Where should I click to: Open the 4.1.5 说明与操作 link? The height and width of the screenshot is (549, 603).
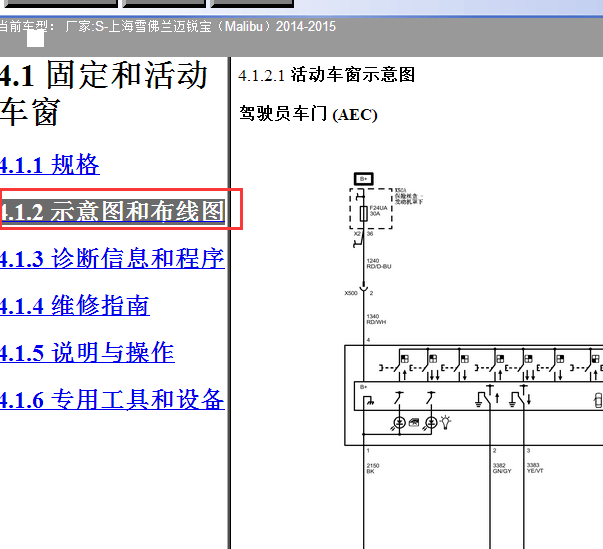pos(87,352)
